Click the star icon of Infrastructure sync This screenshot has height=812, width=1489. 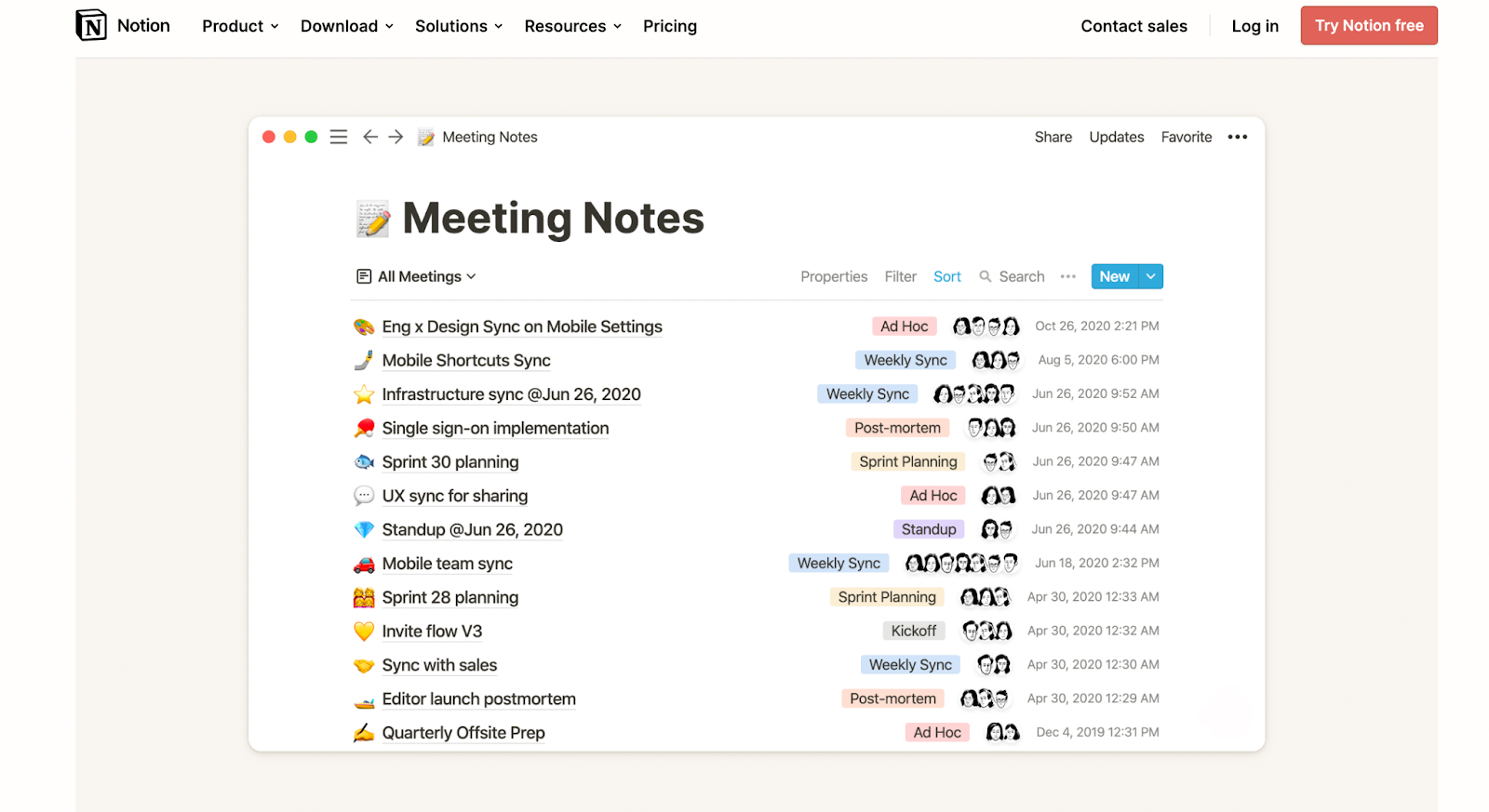[364, 394]
